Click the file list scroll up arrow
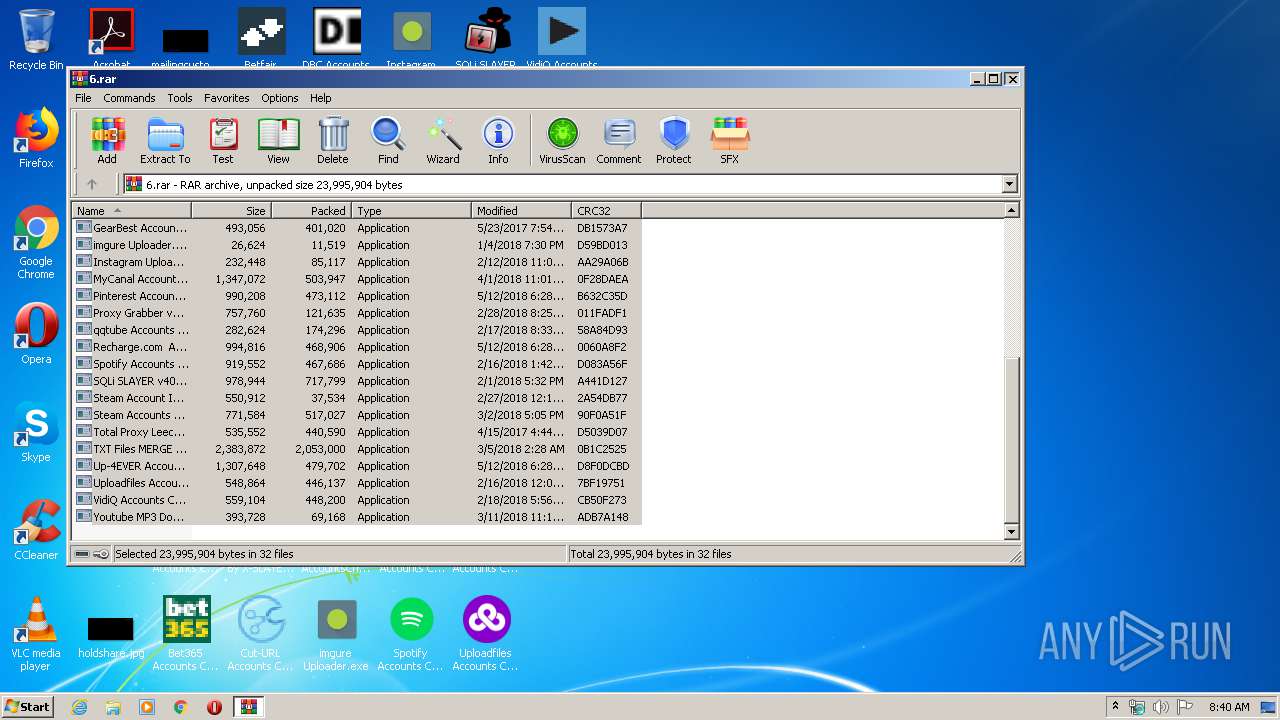The width and height of the screenshot is (1280, 720). pyautogui.click(x=1011, y=211)
